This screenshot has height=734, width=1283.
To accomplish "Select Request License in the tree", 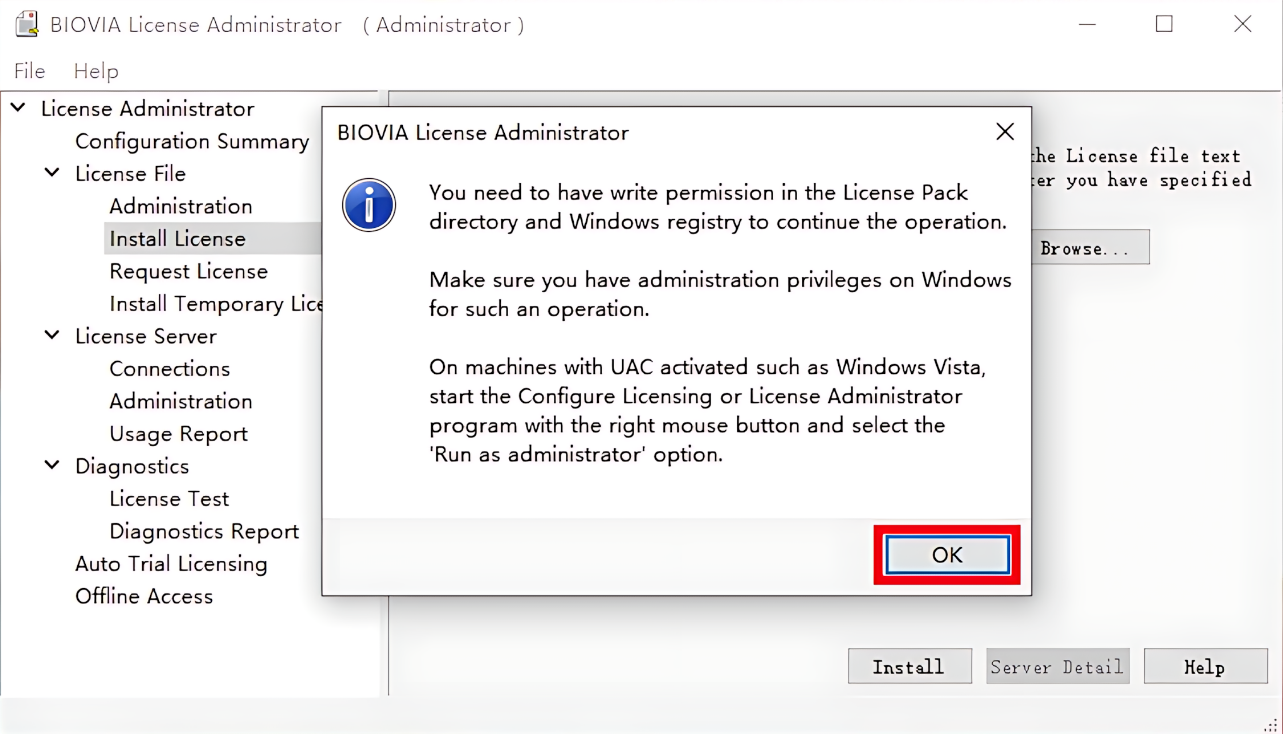I will 189,271.
